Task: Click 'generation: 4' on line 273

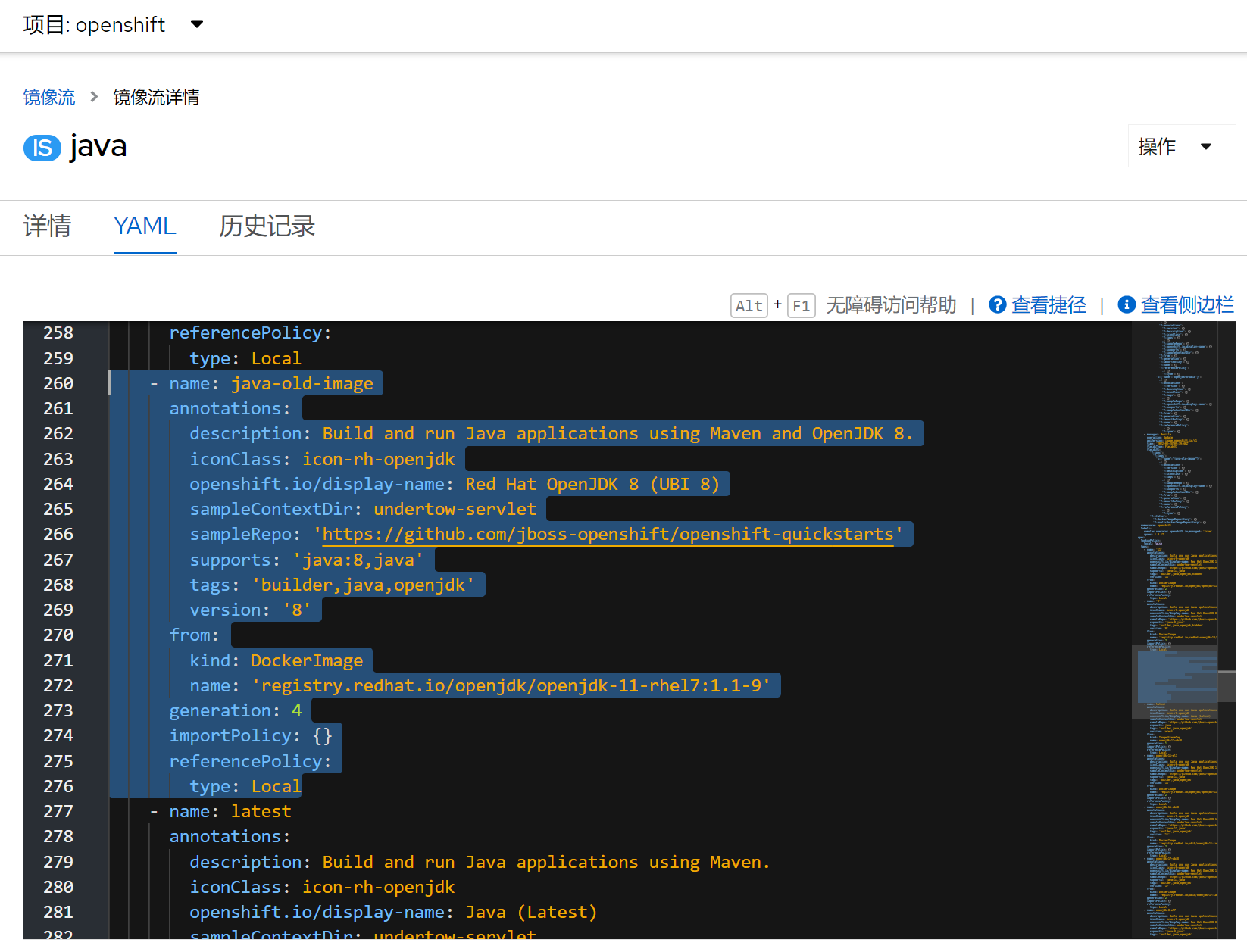Action: pyautogui.click(x=236, y=711)
